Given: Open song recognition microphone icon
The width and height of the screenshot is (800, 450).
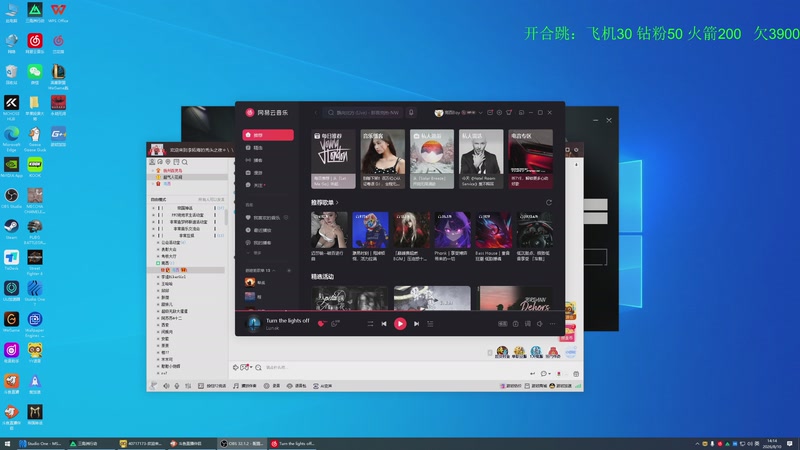Looking at the screenshot, I should [411, 112].
